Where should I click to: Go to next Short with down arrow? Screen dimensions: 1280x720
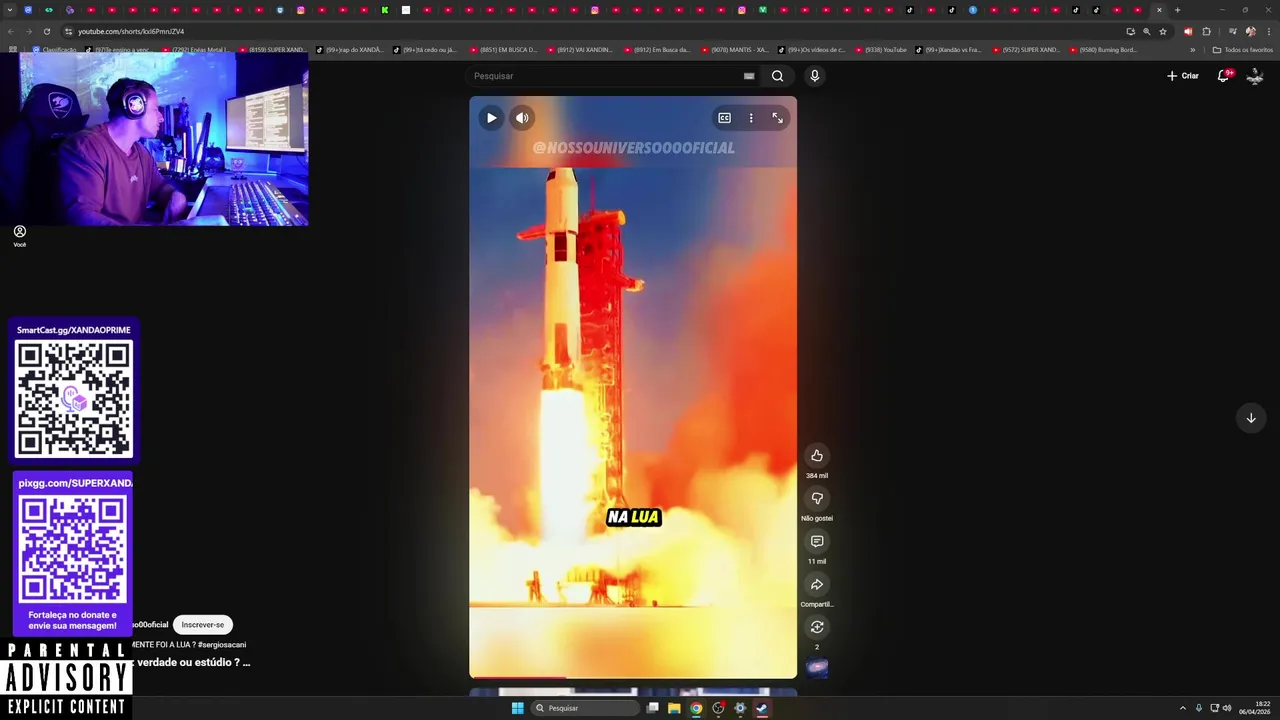click(1250, 418)
